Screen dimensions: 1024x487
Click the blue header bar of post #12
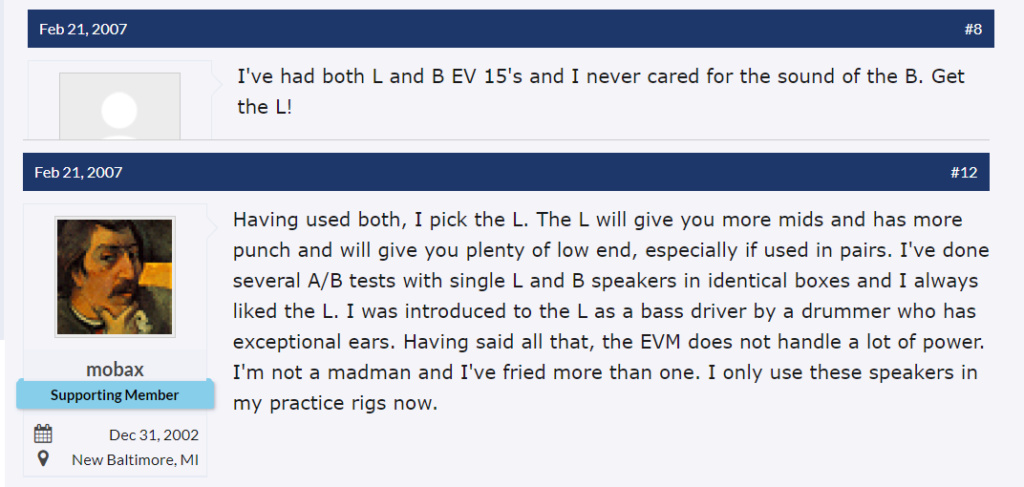(506, 172)
